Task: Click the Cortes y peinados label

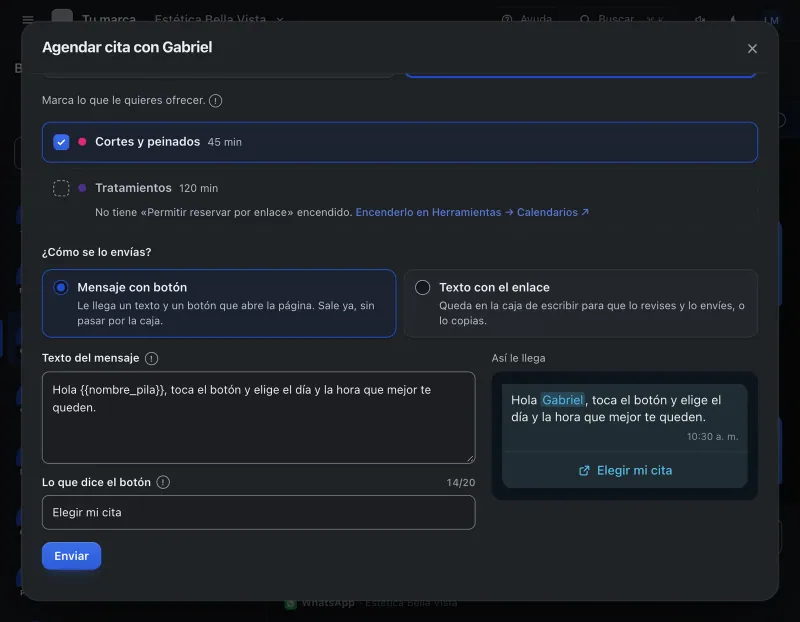Action: point(147,142)
